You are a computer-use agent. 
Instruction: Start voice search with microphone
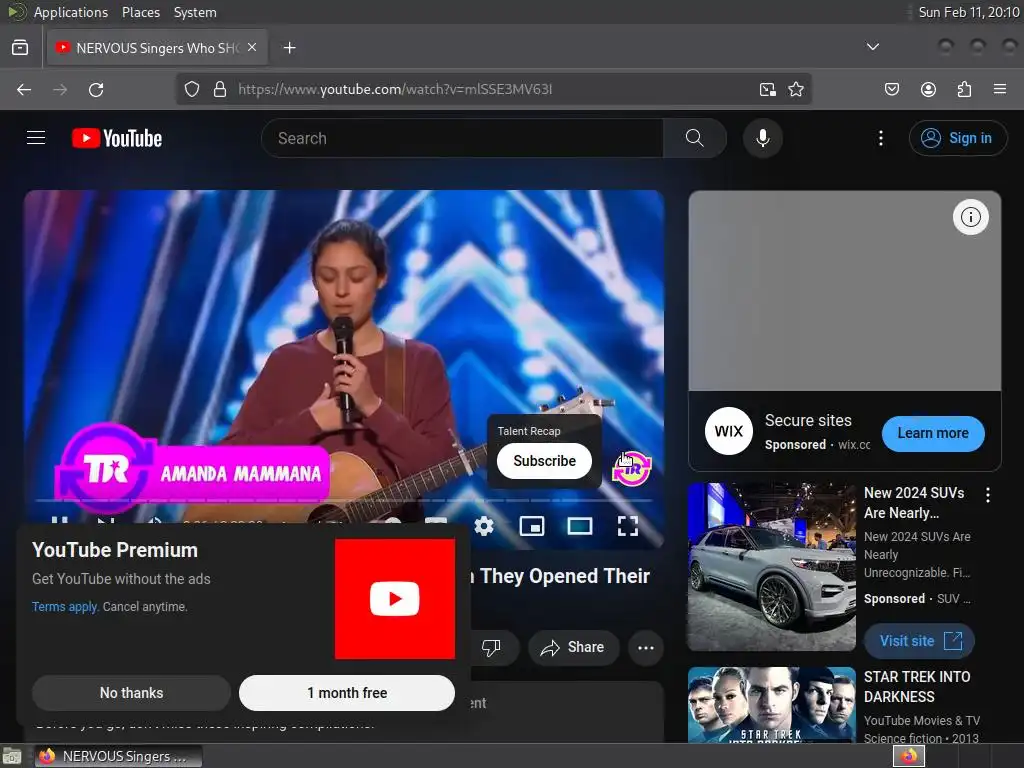pos(762,138)
